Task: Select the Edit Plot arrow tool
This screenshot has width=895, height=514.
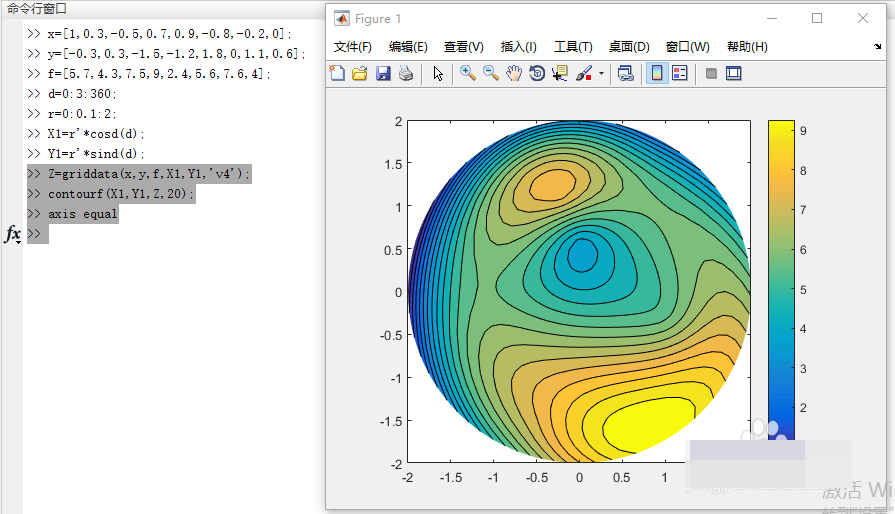Action: click(x=438, y=73)
